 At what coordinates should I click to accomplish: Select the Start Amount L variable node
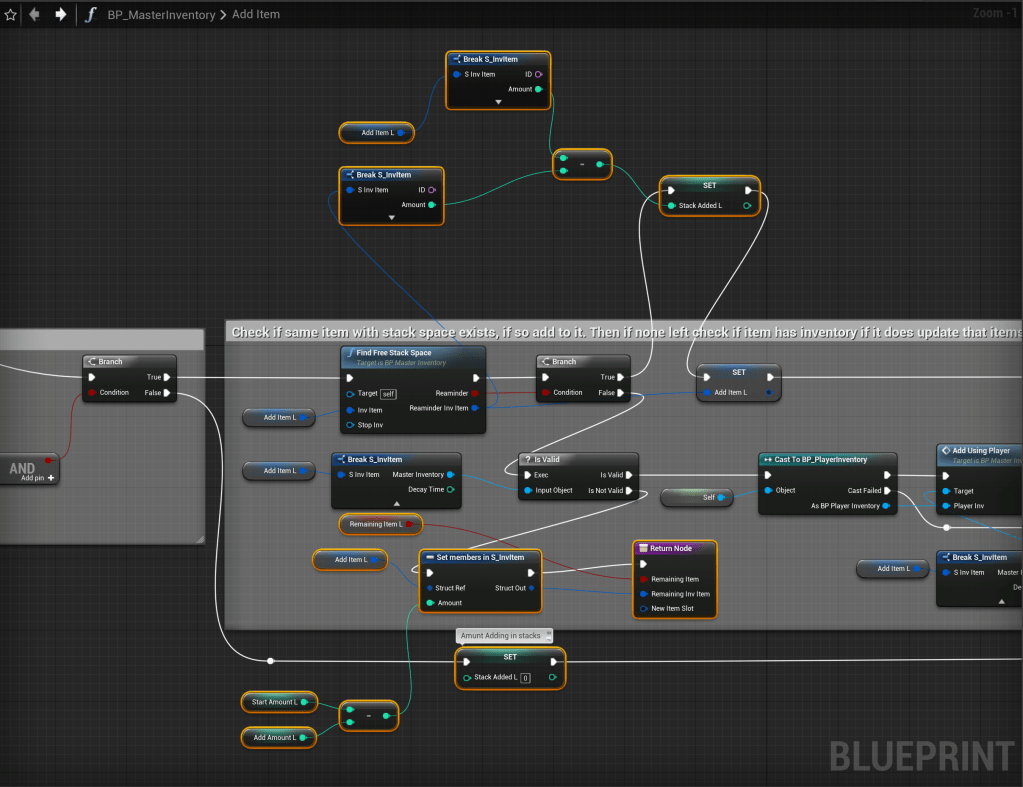pos(278,702)
